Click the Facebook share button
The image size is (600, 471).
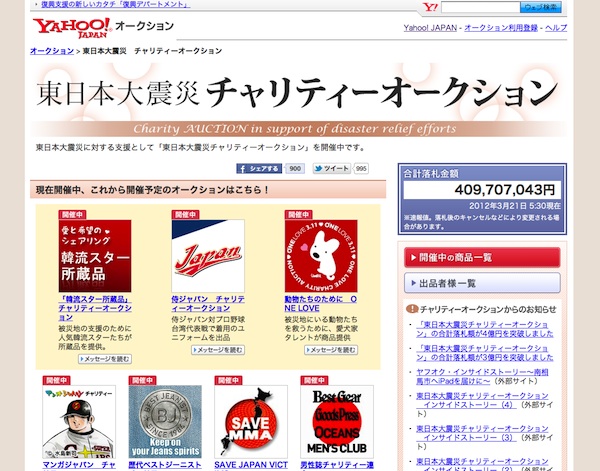260,169
